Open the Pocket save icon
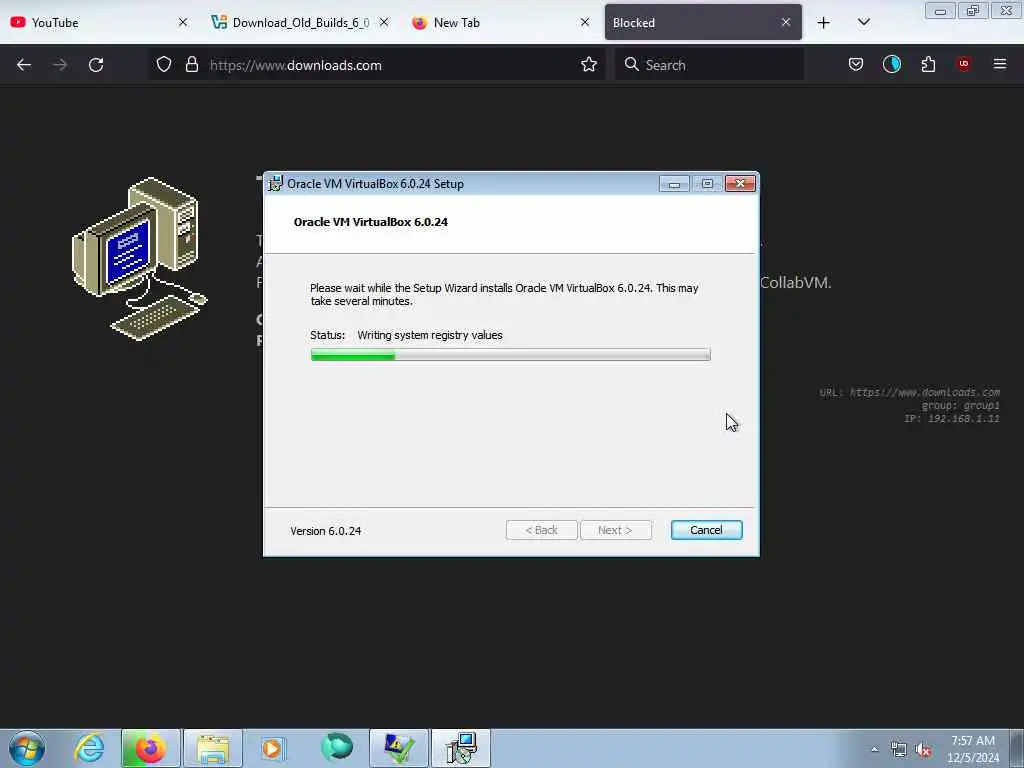The height and width of the screenshot is (768, 1024). pos(856,65)
